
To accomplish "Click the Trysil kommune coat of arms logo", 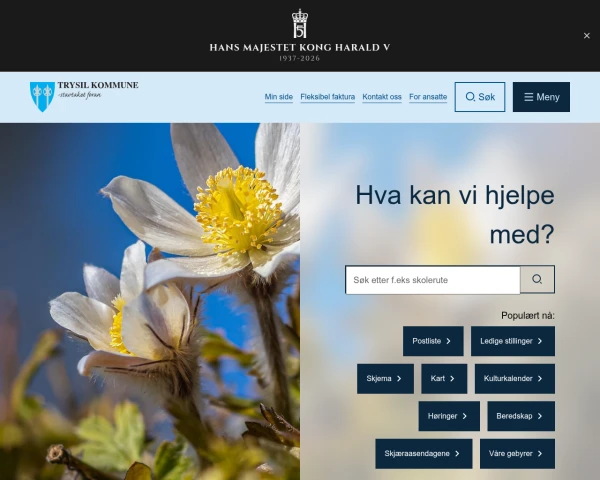I will 42,96.
